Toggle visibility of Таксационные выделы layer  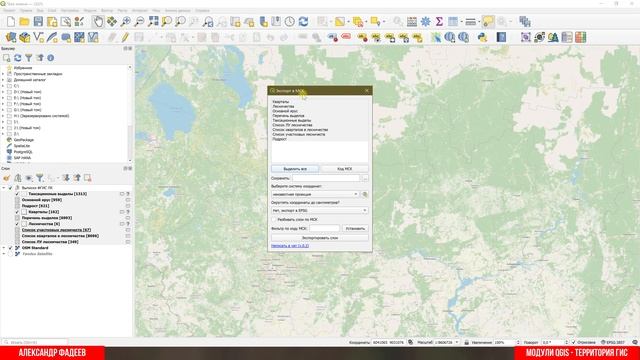(x=17, y=194)
